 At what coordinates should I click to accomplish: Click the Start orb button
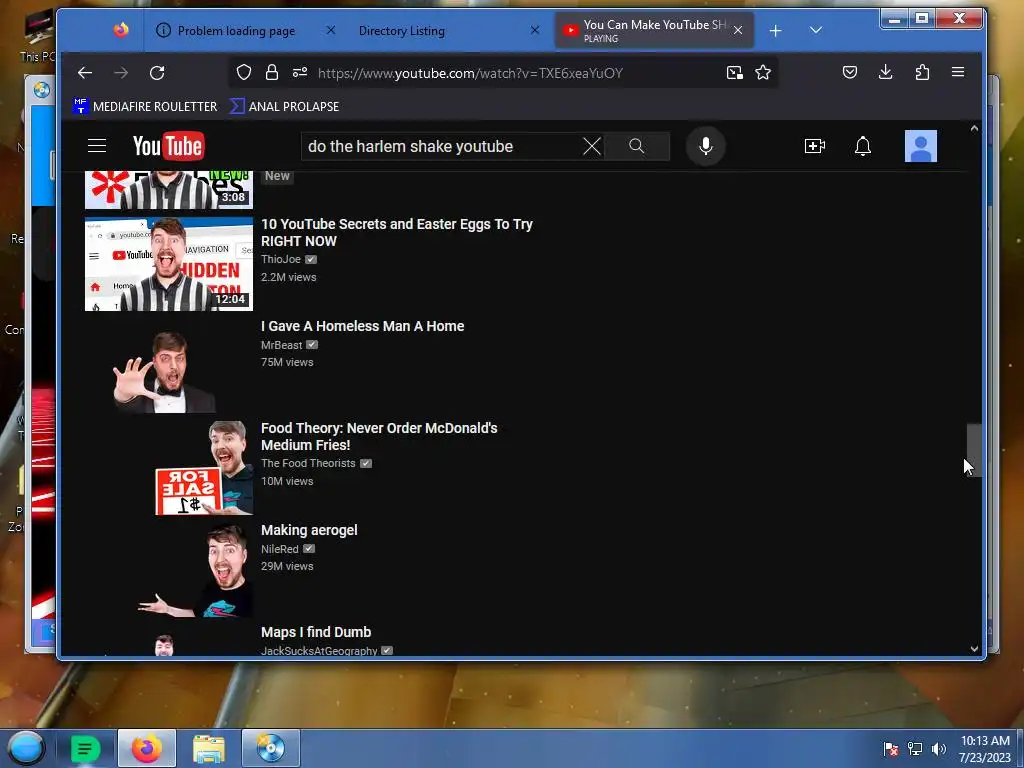(26, 748)
